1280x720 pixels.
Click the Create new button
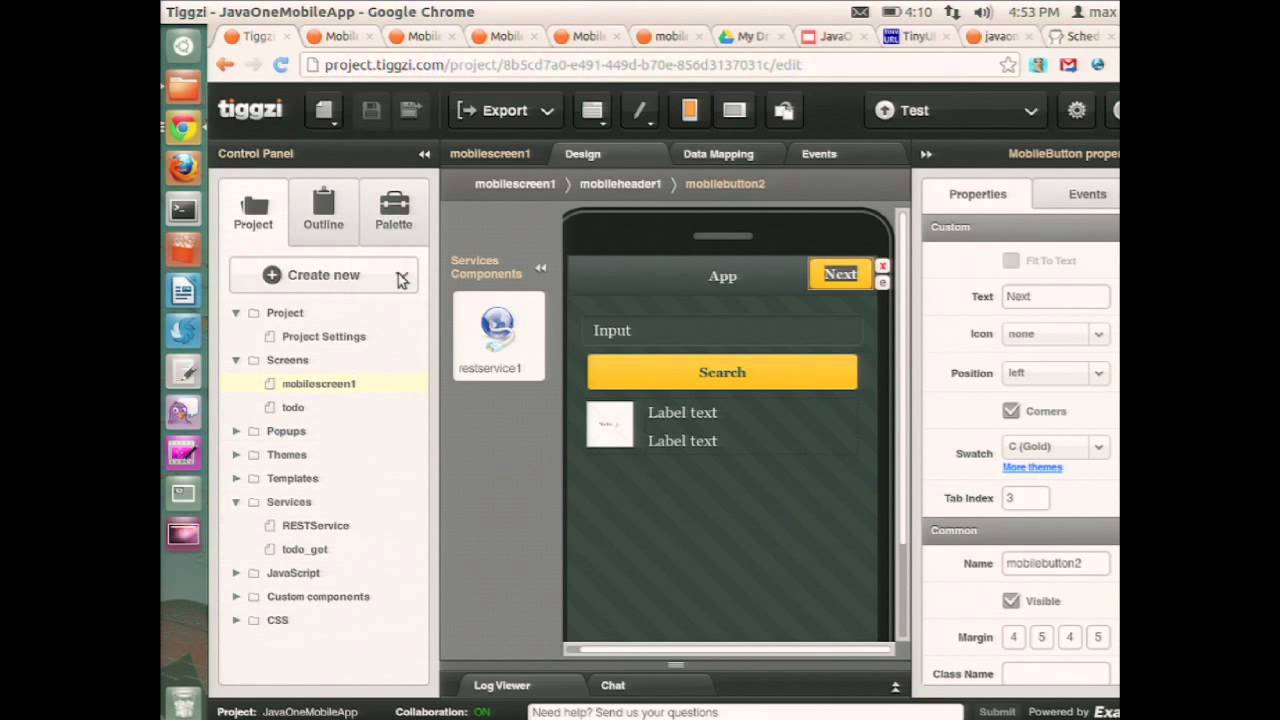point(323,275)
